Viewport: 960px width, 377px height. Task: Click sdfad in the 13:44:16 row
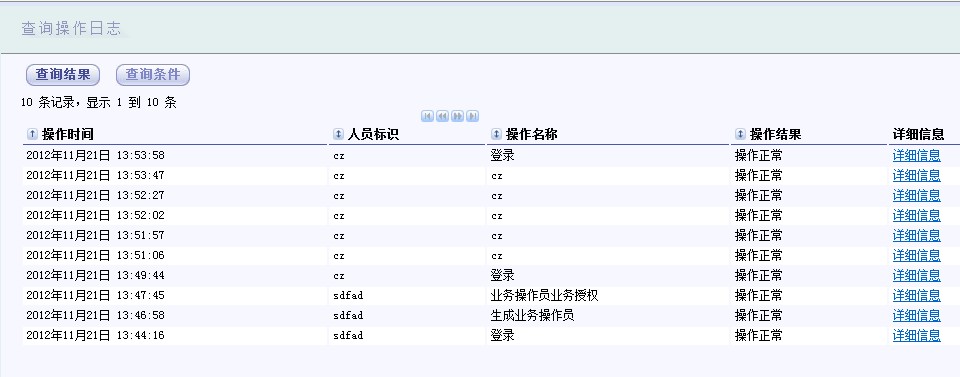tap(348, 335)
